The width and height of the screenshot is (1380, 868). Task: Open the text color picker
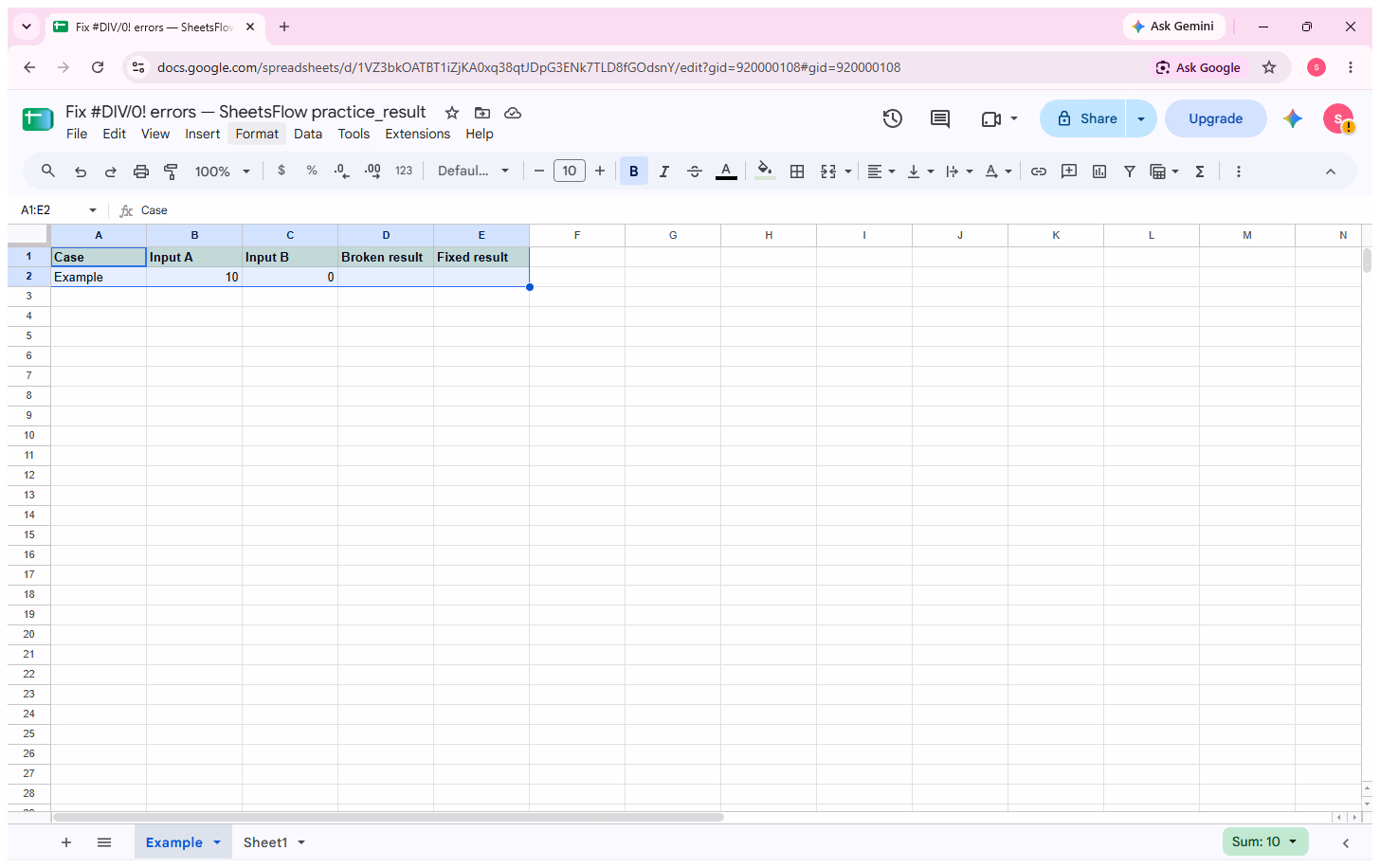tap(726, 172)
